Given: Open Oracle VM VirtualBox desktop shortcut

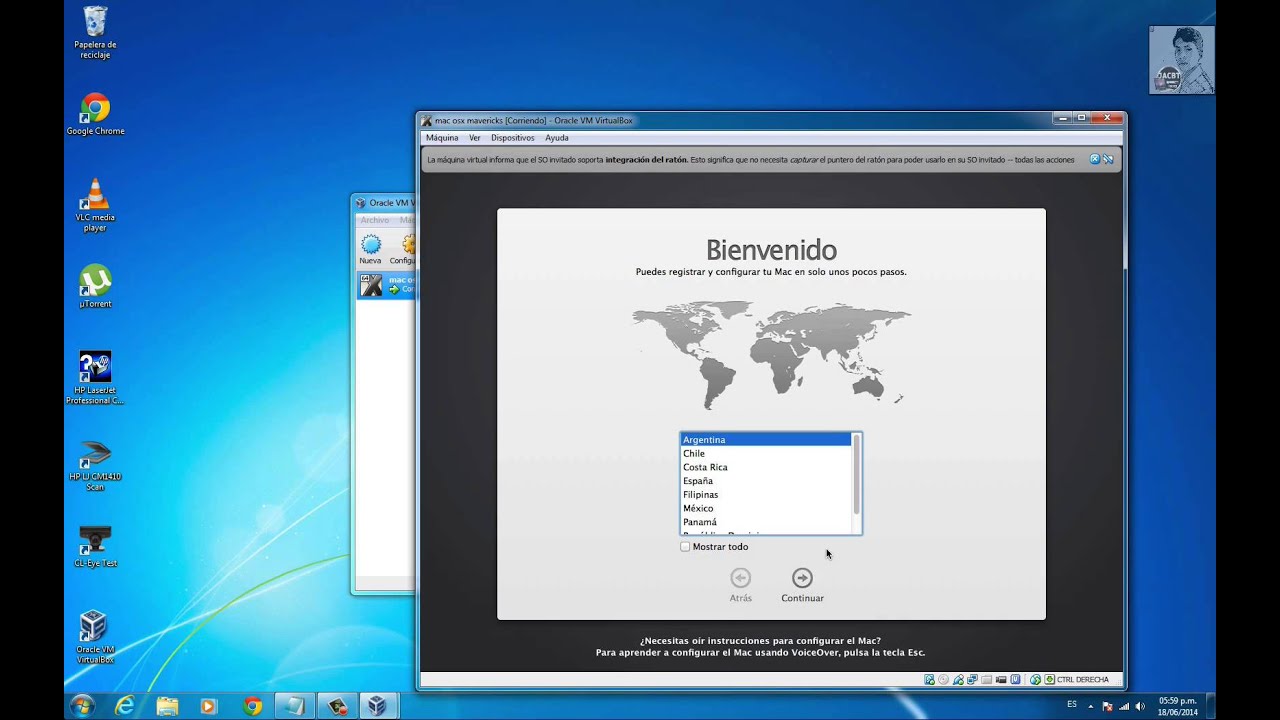Looking at the screenshot, I should point(95,637).
